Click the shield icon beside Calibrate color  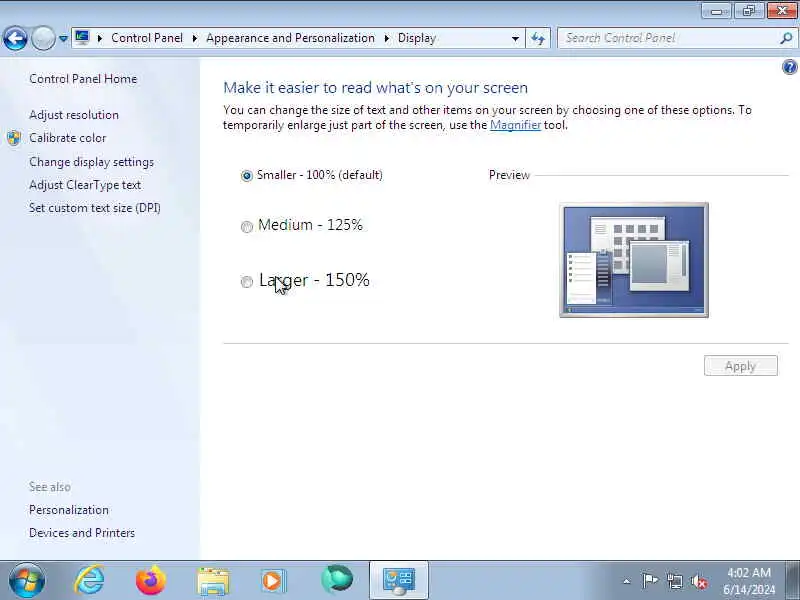14,138
